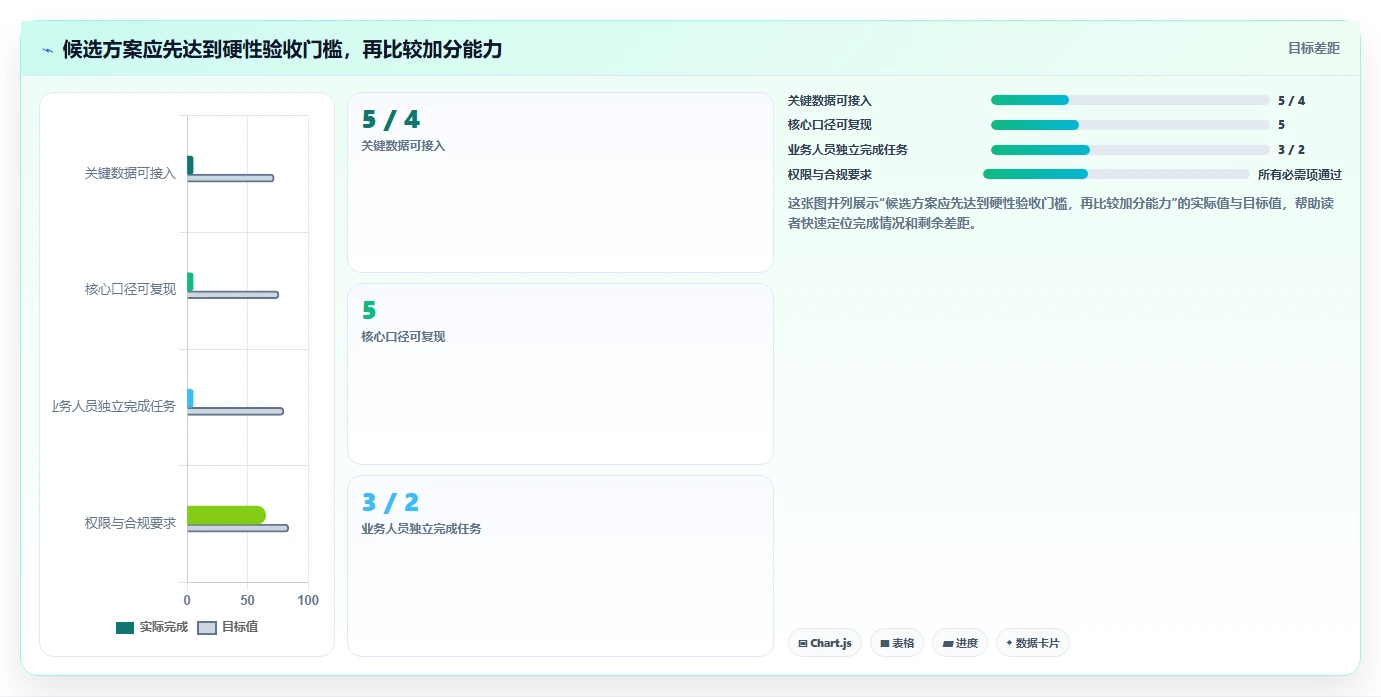Toggle the 实际完成 legend swatch
The image size is (1381, 697).
(x=125, y=628)
